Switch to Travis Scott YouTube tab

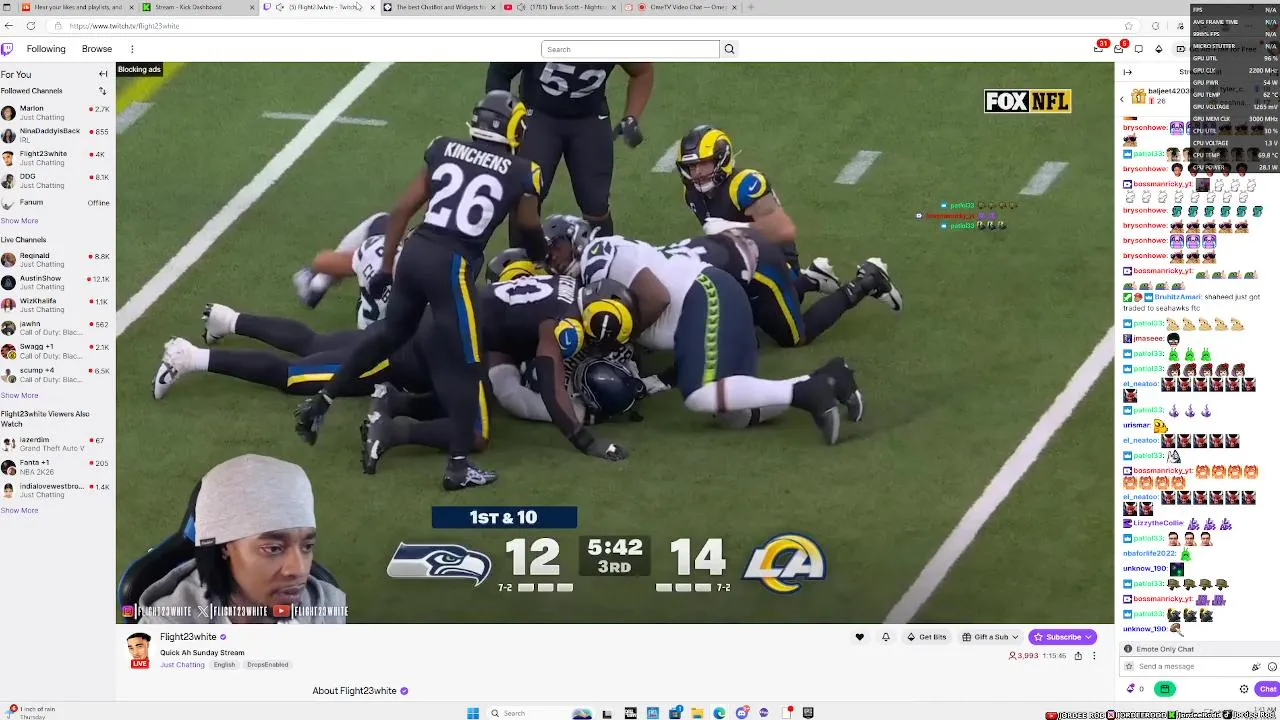point(558,7)
